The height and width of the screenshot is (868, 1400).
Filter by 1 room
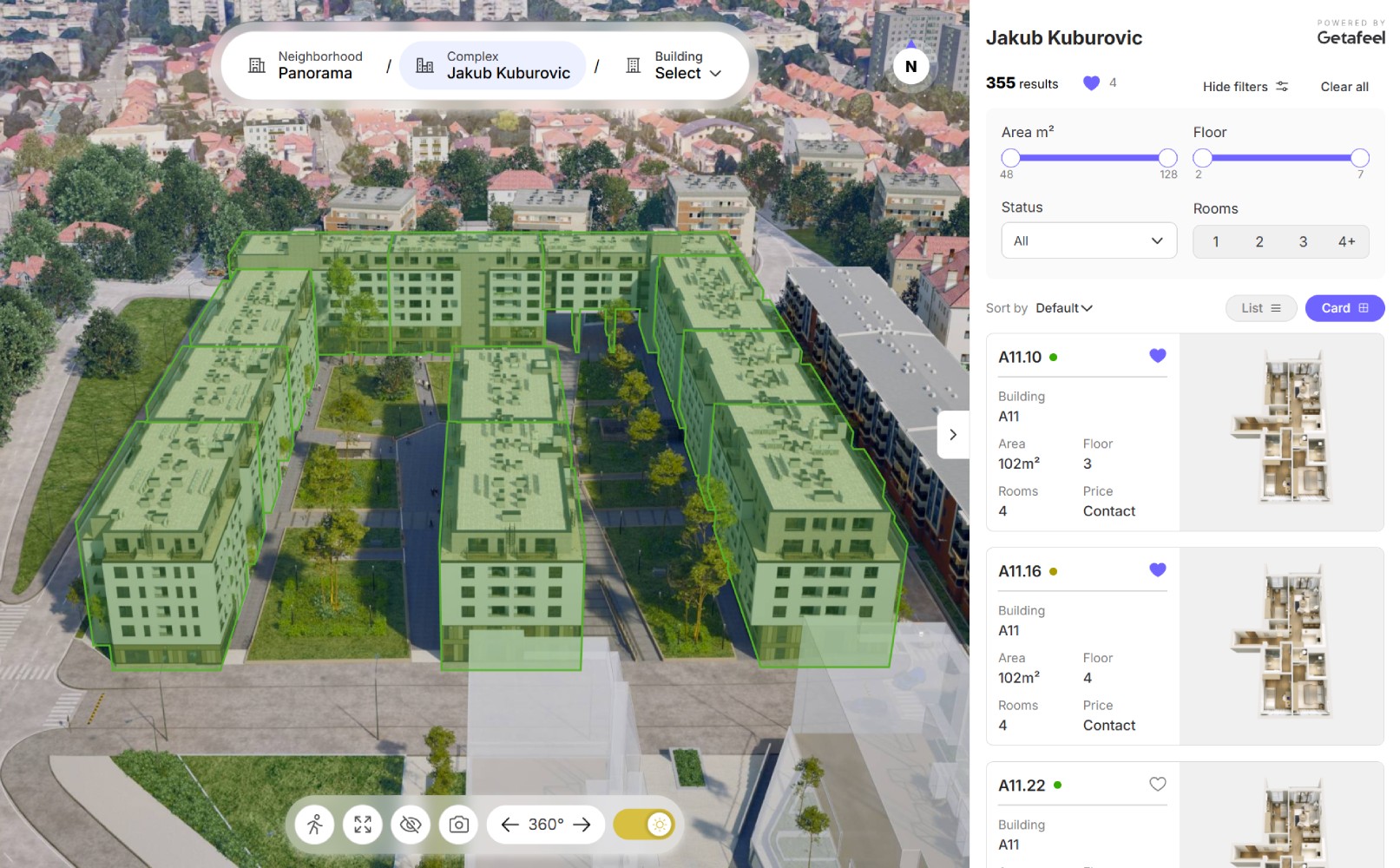[x=1216, y=242]
